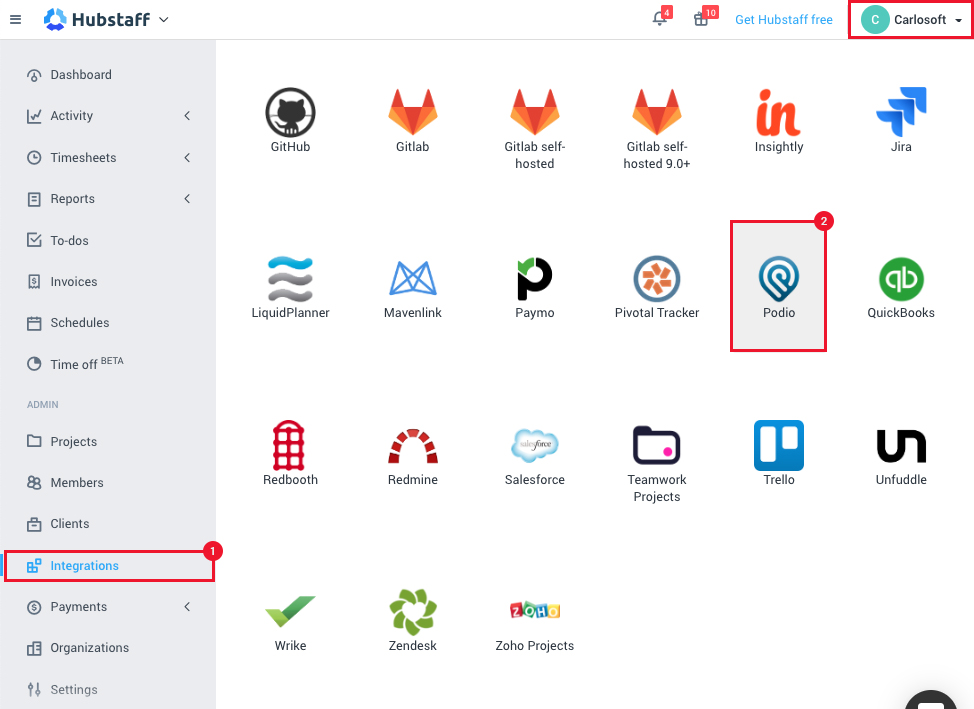The image size is (974, 709).
Task: Click the QuickBooks integration icon
Action: pos(900,279)
